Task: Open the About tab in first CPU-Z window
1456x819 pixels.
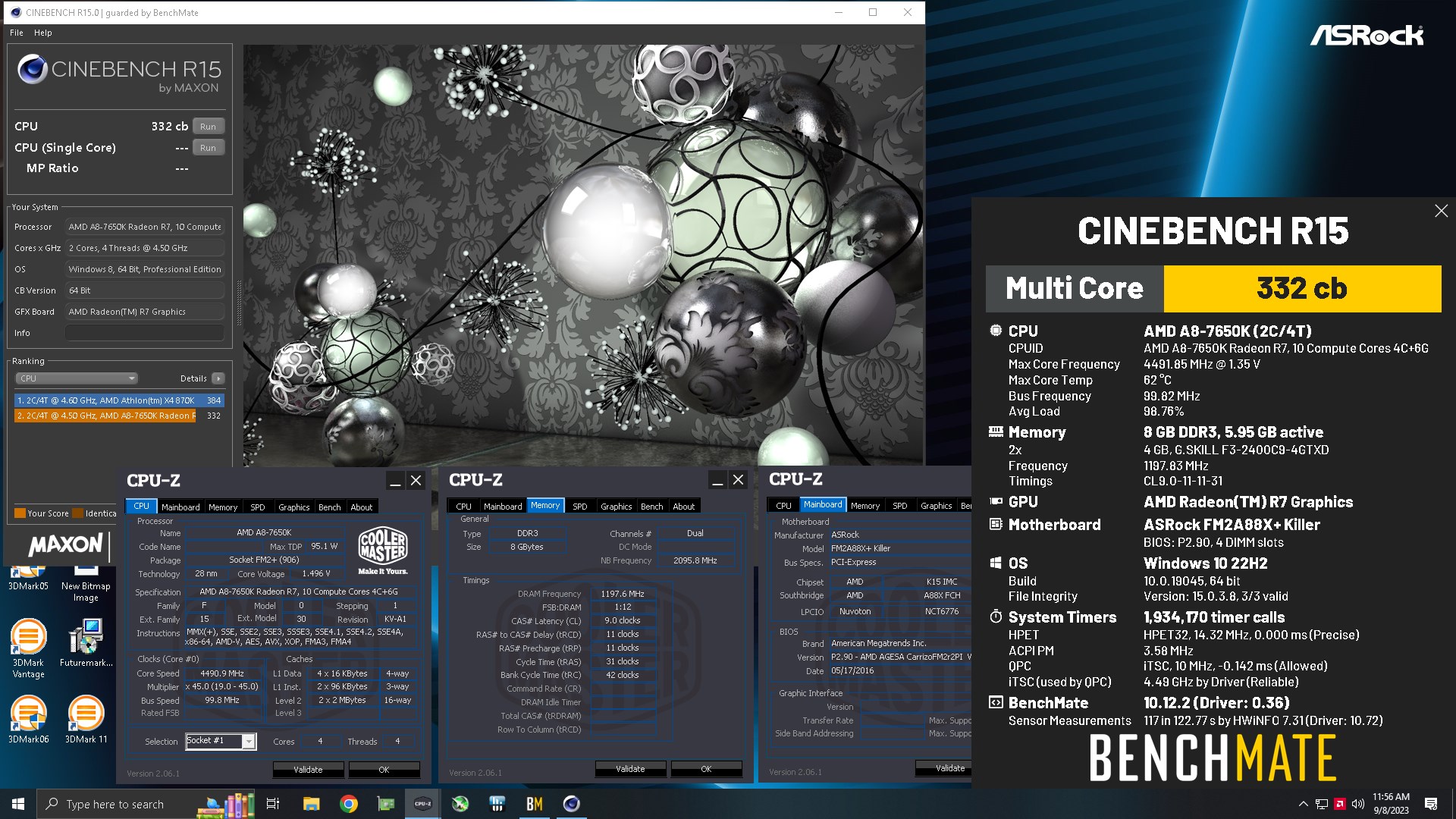Action: coord(362,507)
